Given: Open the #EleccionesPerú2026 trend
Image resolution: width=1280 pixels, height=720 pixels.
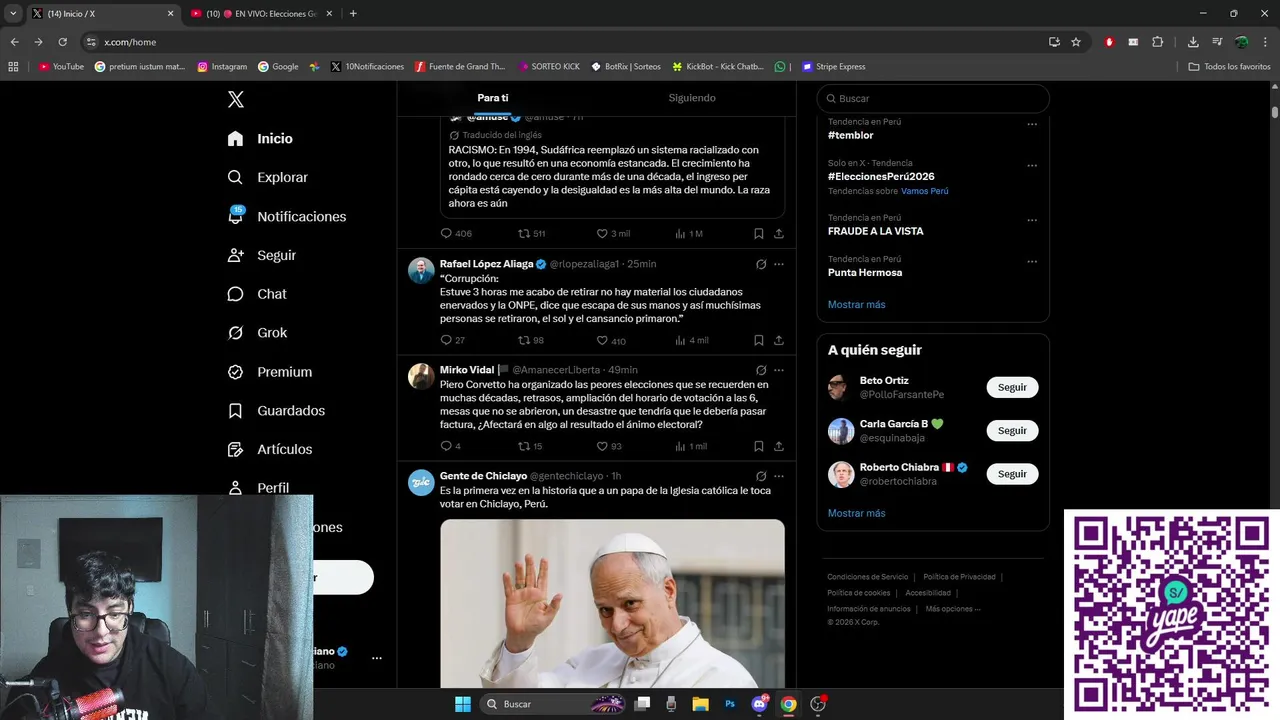Looking at the screenshot, I should [881, 176].
